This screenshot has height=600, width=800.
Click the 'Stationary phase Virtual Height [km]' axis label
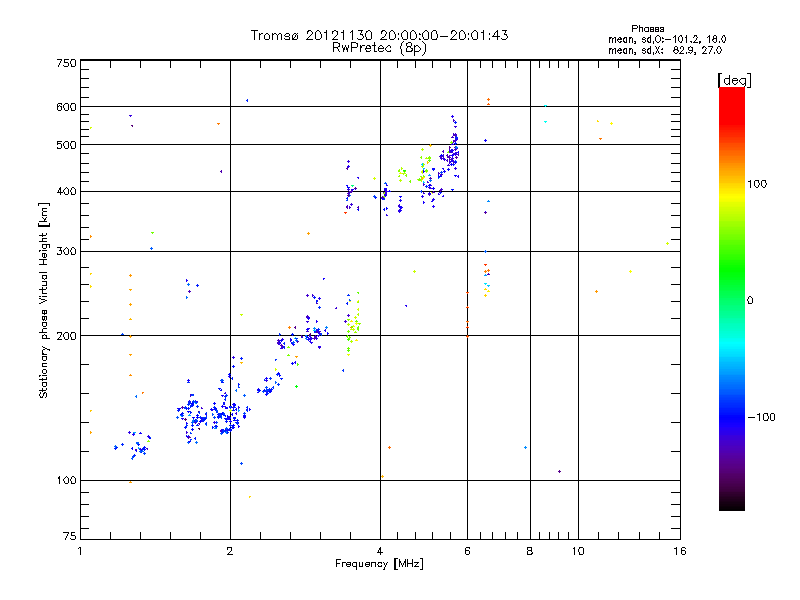(44, 301)
